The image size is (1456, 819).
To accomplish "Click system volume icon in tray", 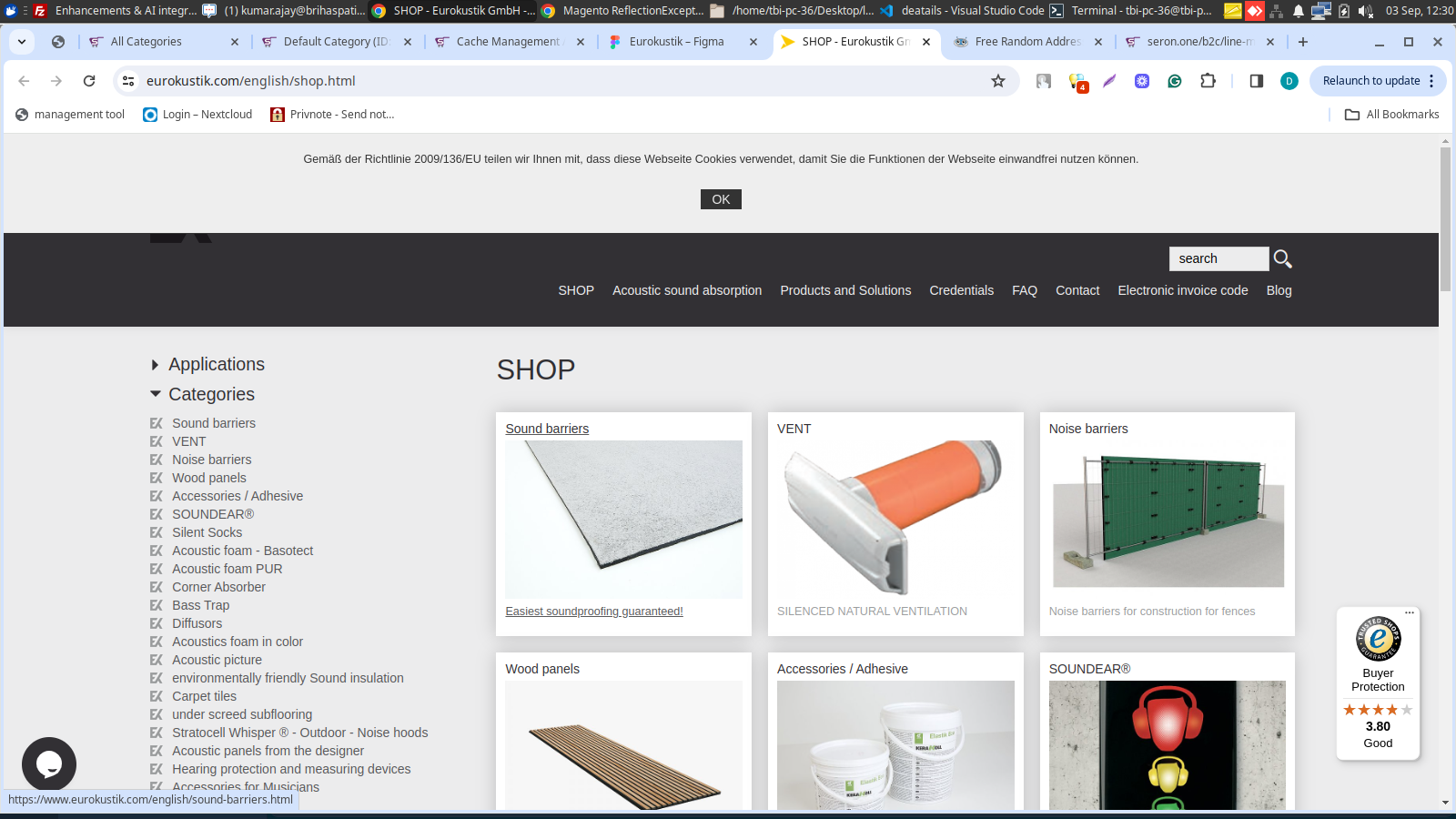I will click(x=1365, y=11).
